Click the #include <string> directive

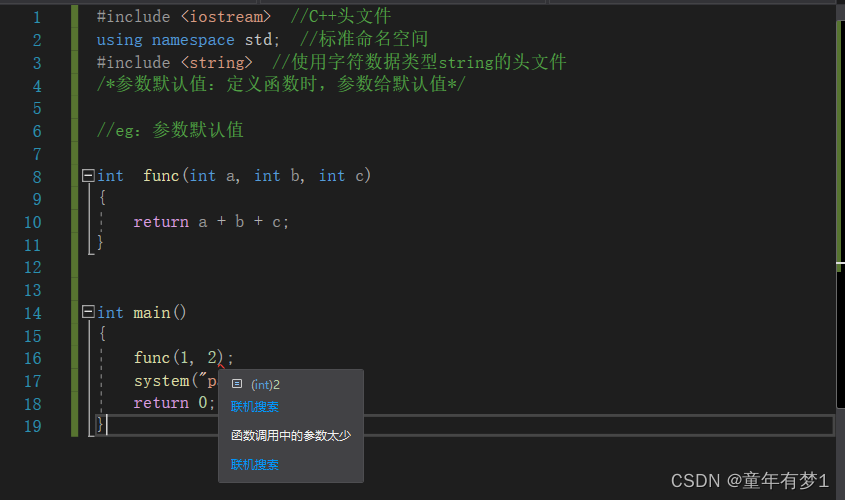coord(174,62)
